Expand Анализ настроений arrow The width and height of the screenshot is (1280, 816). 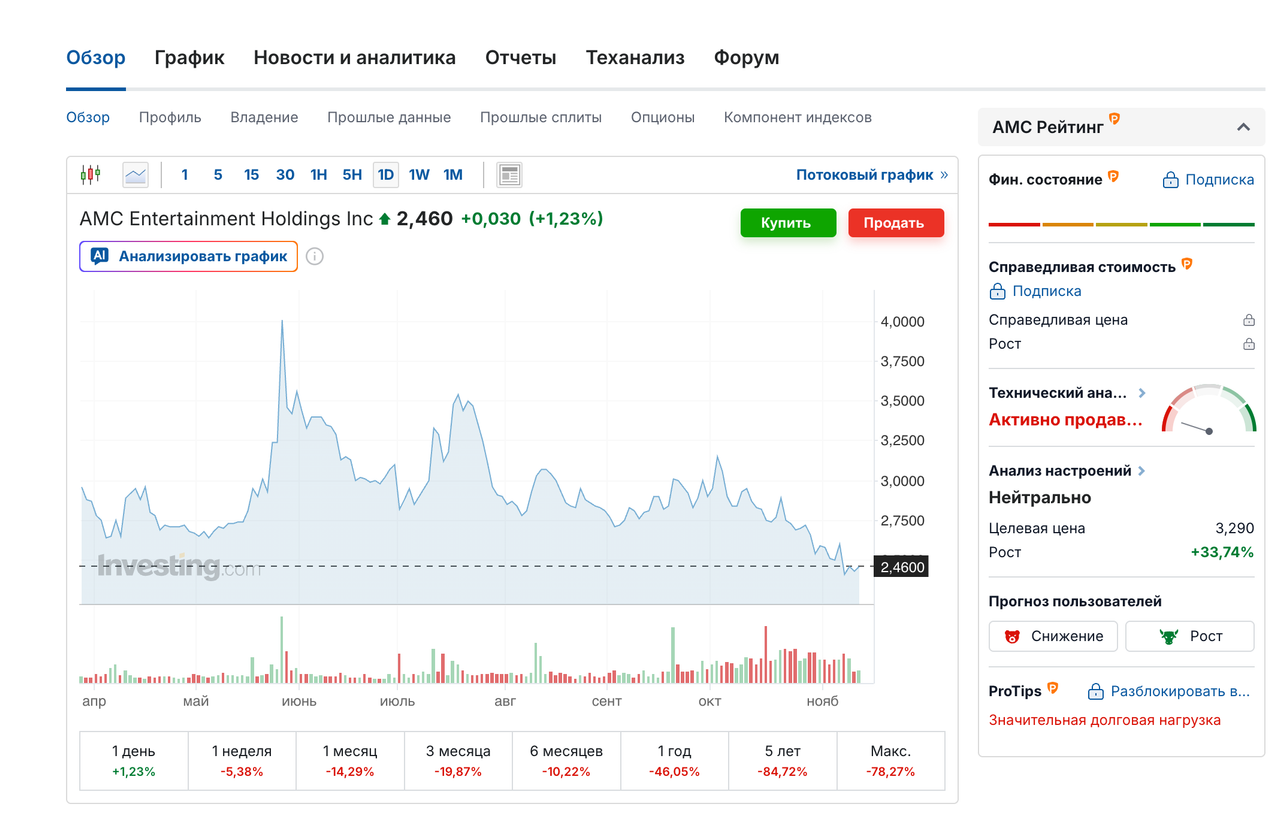pos(1141,471)
